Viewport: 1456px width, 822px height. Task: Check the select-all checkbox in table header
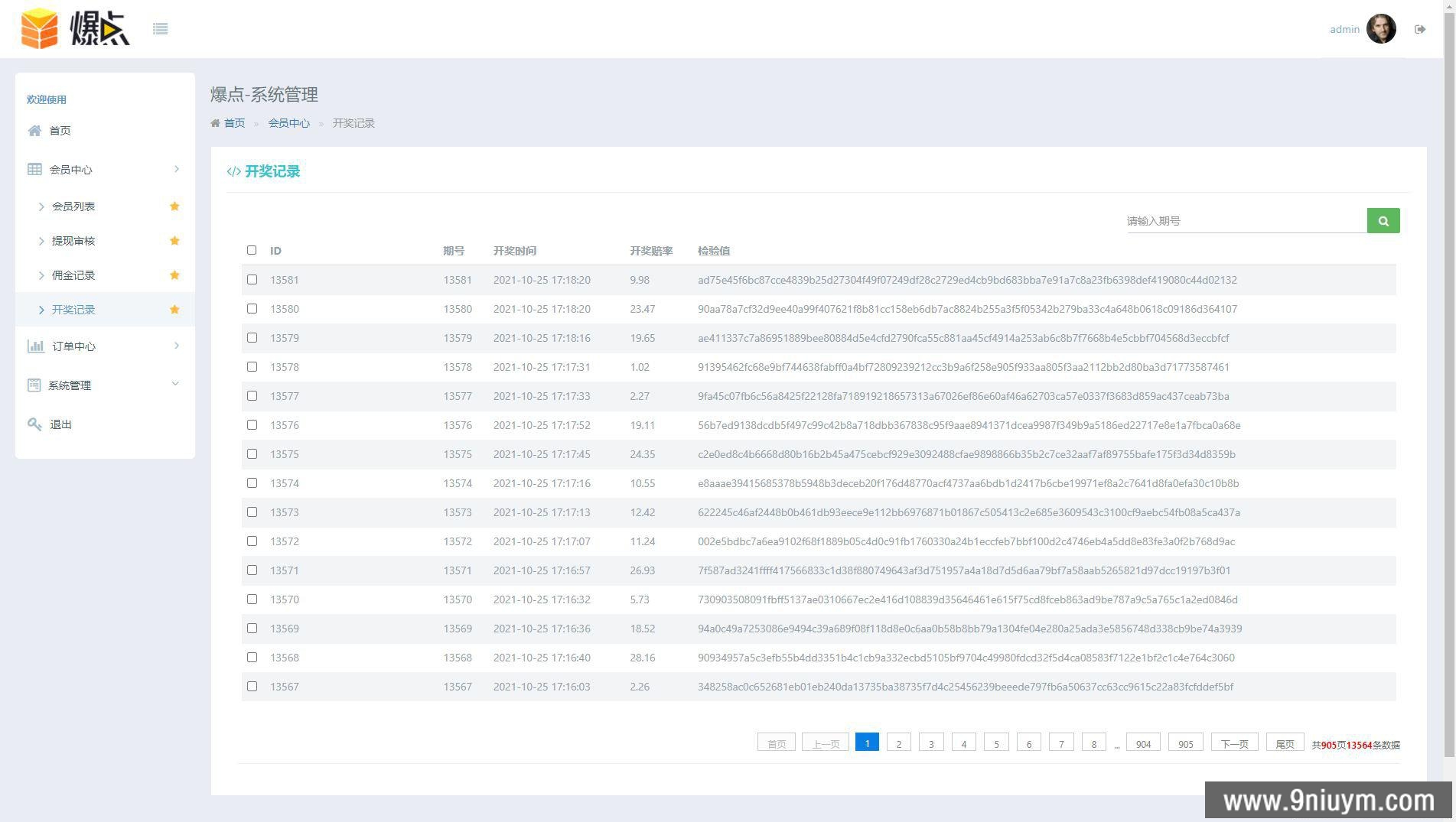click(x=252, y=250)
